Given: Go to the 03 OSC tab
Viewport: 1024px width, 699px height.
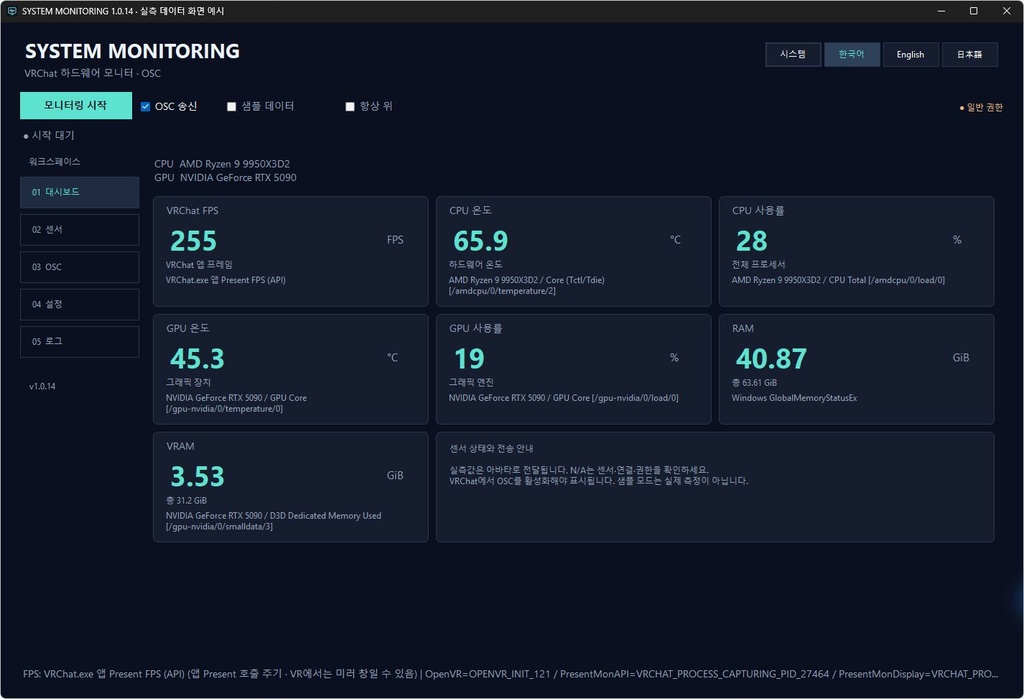Looking at the screenshot, I should point(80,267).
